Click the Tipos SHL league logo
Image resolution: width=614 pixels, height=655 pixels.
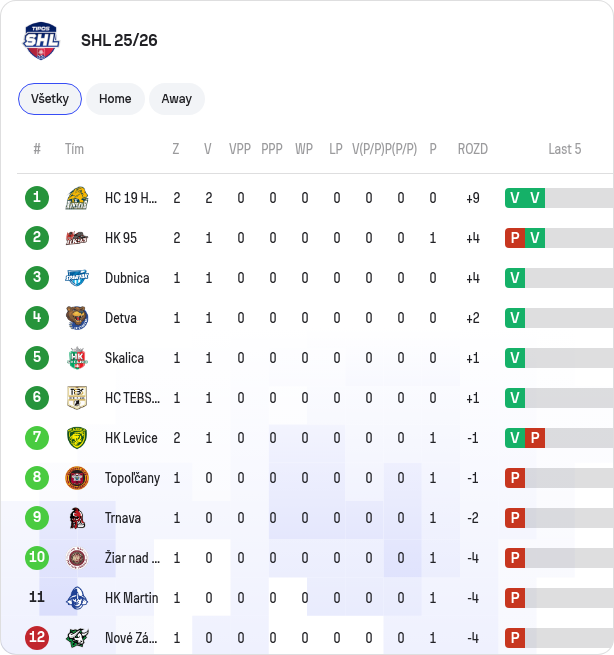(x=41, y=41)
